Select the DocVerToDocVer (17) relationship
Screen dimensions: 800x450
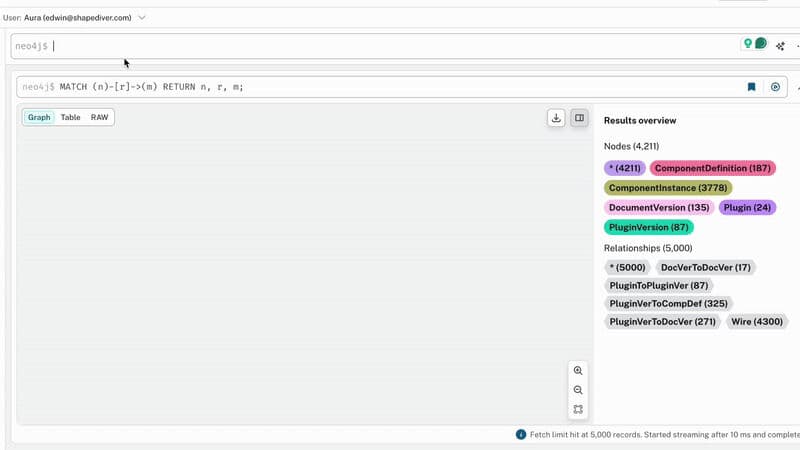(x=706, y=267)
